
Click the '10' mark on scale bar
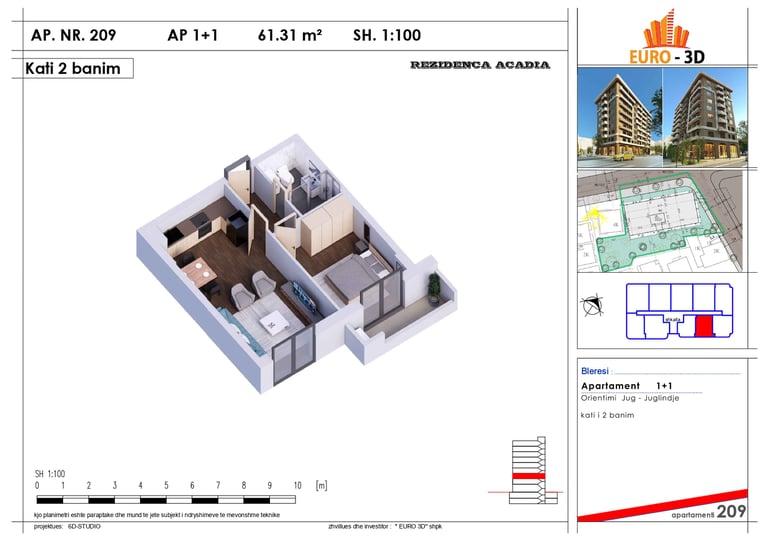297,486
